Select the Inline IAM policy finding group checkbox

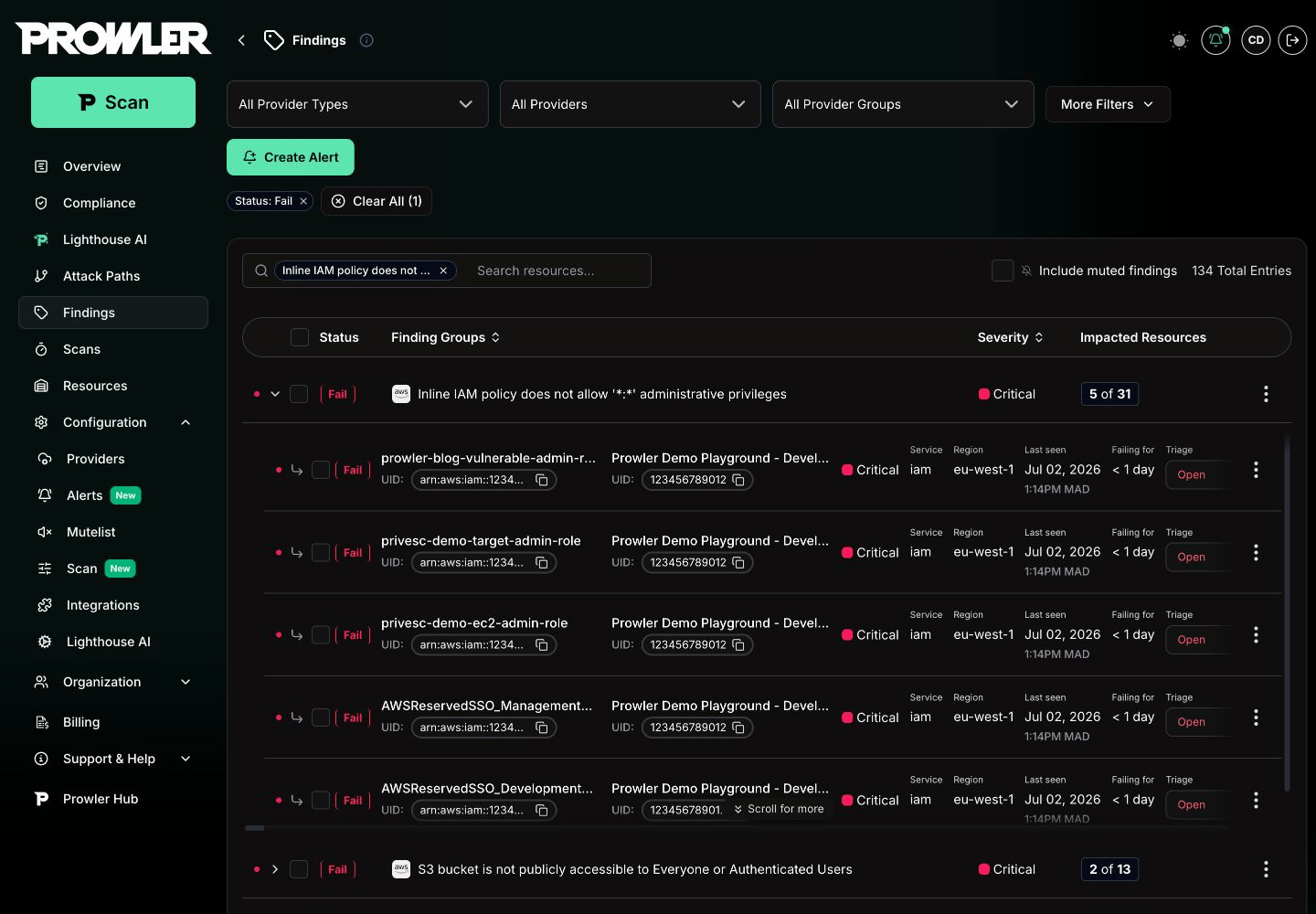pos(299,394)
